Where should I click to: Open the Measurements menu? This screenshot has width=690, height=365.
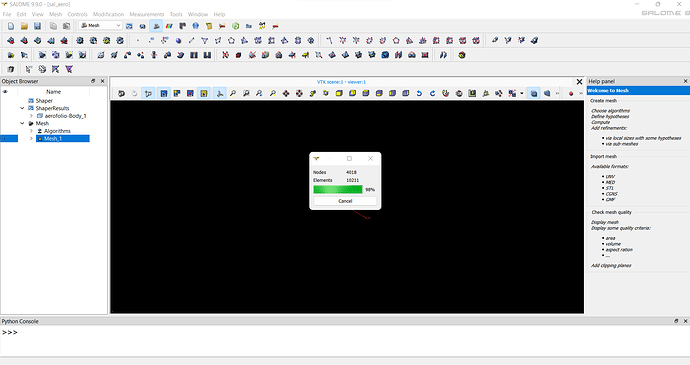point(147,14)
